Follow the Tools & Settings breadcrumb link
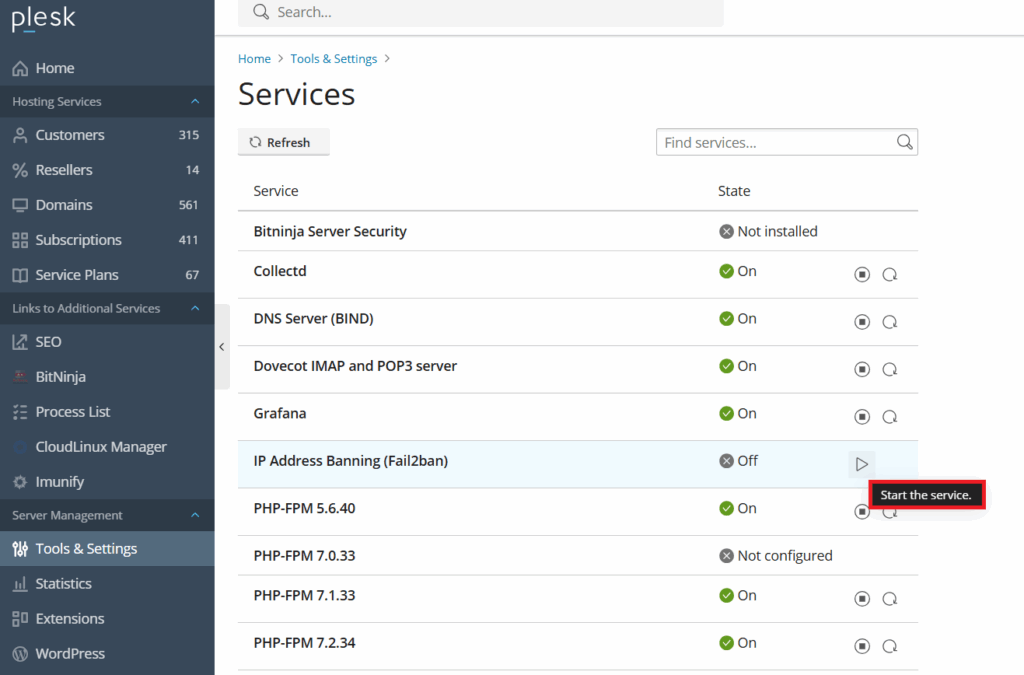This screenshot has height=675, width=1024. point(333,58)
